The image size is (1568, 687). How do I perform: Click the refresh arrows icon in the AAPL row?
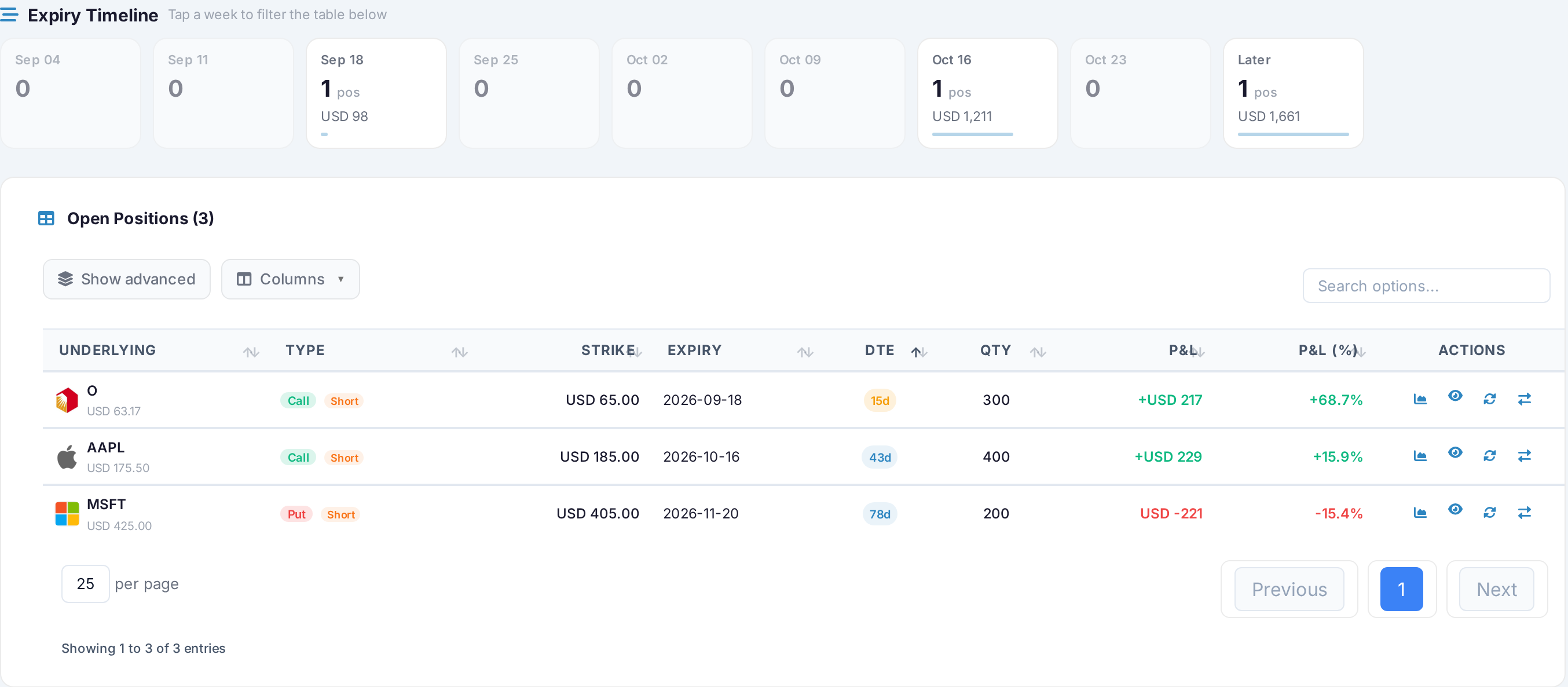click(1489, 456)
